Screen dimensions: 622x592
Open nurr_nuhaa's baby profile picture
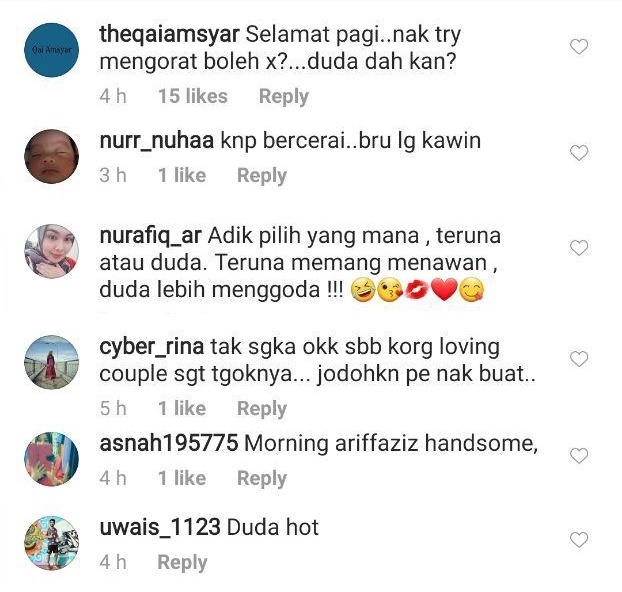point(52,156)
